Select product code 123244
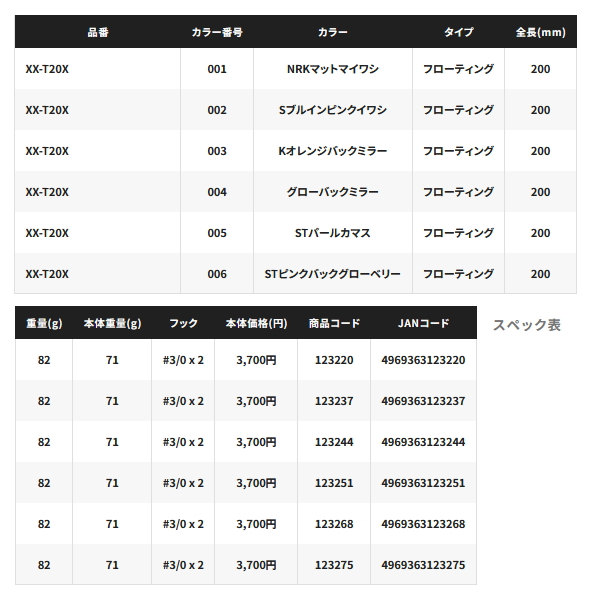This screenshot has height=600, width=600. click(x=334, y=442)
